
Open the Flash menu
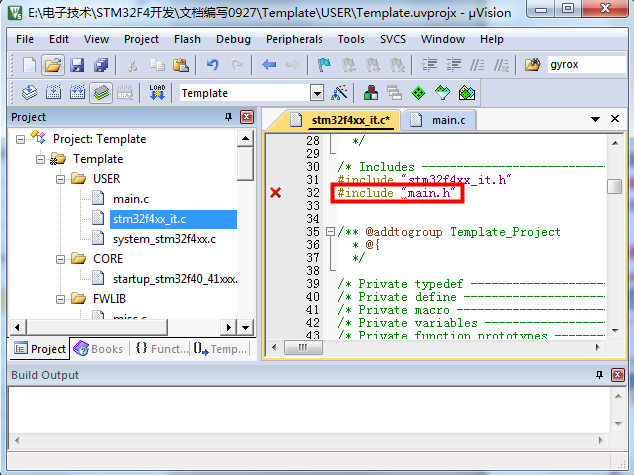pos(187,39)
